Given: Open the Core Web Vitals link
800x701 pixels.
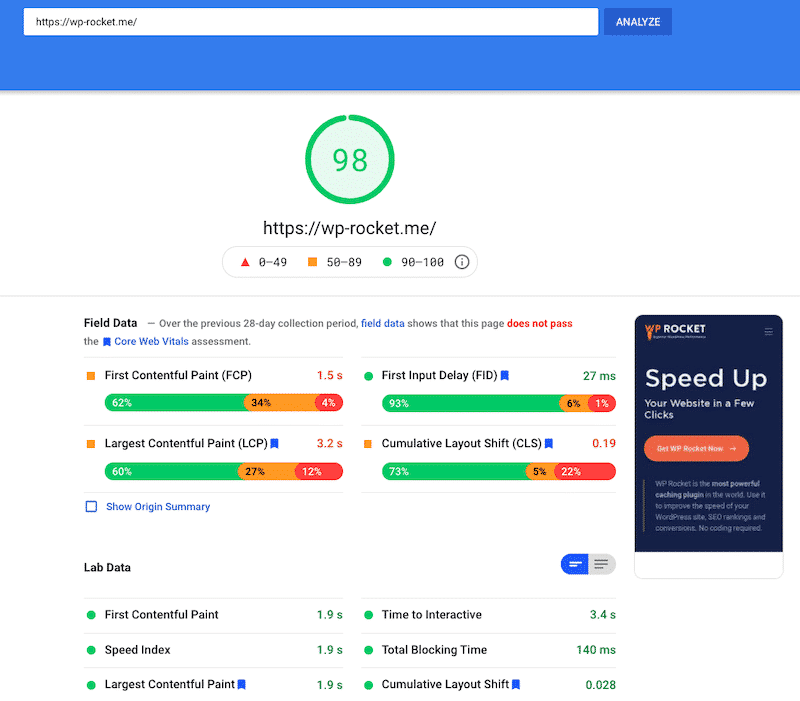Looking at the screenshot, I should [x=151, y=341].
